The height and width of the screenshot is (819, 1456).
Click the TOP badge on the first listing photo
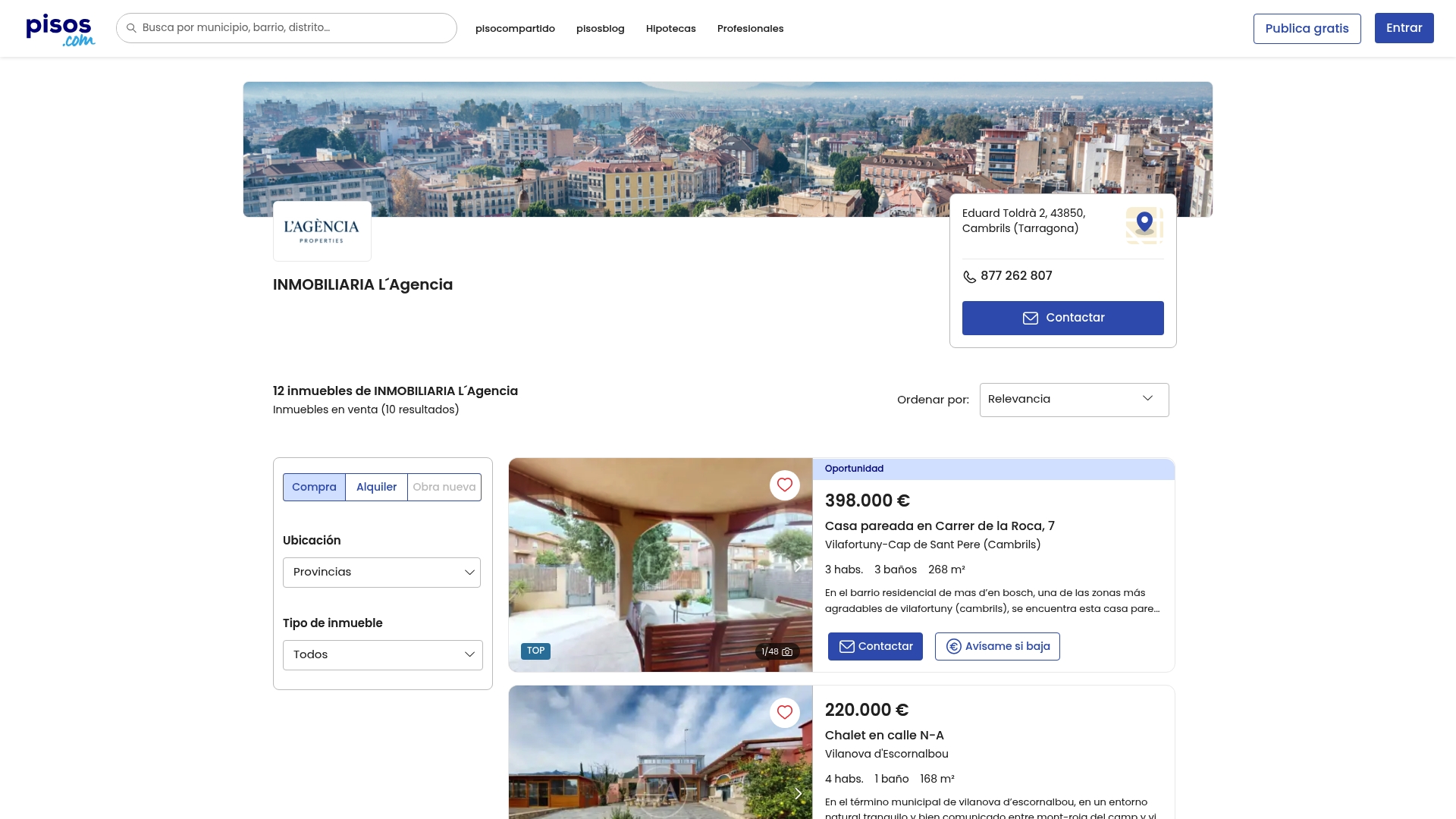pyautogui.click(x=535, y=651)
